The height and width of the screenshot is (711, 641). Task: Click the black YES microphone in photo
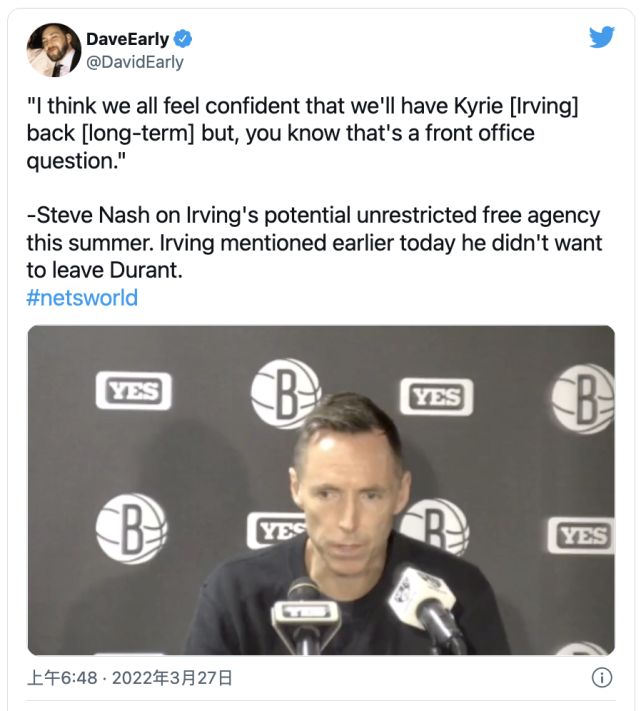coord(306,615)
